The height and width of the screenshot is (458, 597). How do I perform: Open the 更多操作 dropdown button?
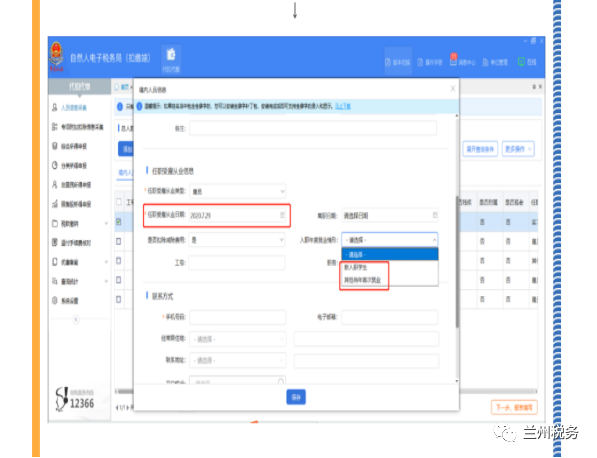pos(518,149)
